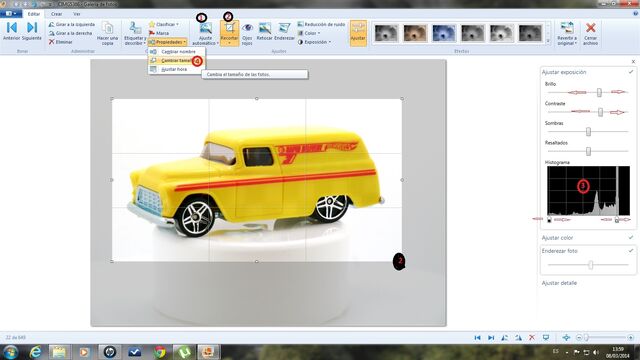Click next photo in bottom bar
The height and width of the screenshot is (360, 640).
tap(491, 338)
